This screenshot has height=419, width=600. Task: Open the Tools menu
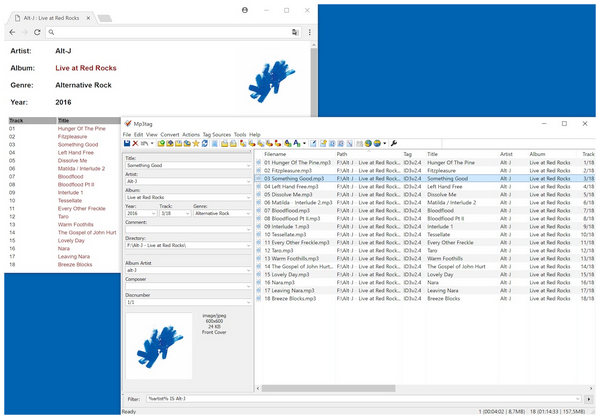click(x=240, y=135)
